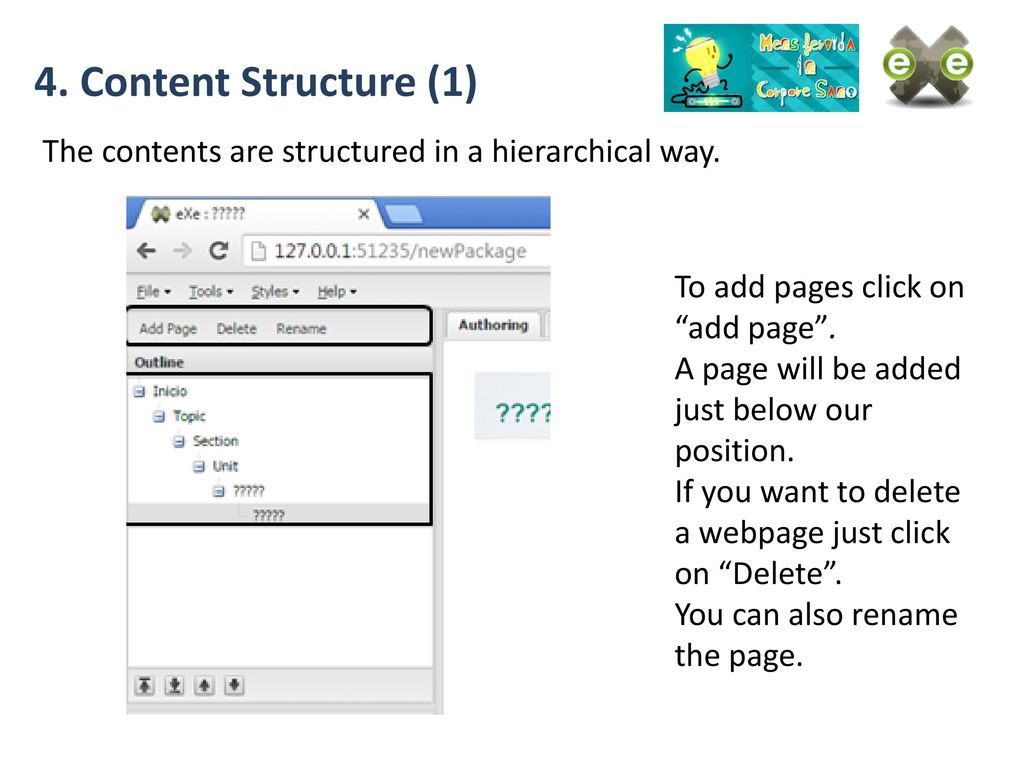Open the File menu
Image resolution: width=1024 pixels, height=768 pixels.
click(153, 291)
